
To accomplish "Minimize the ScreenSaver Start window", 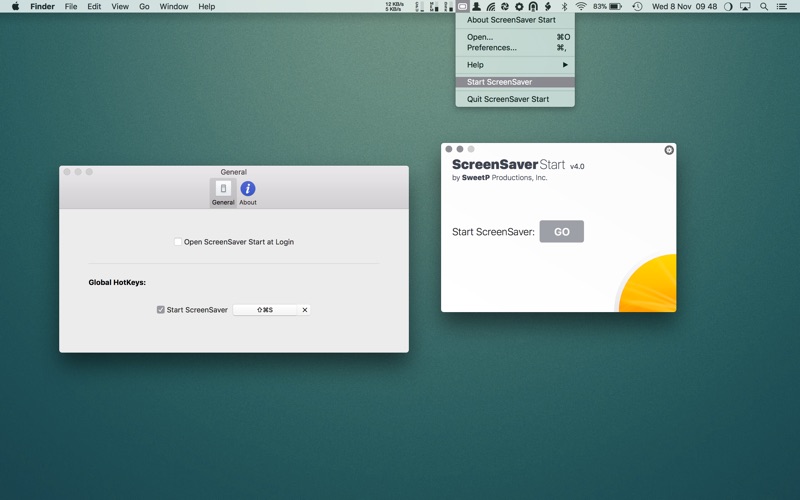I will pyautogui.click(x=460, y=149).
